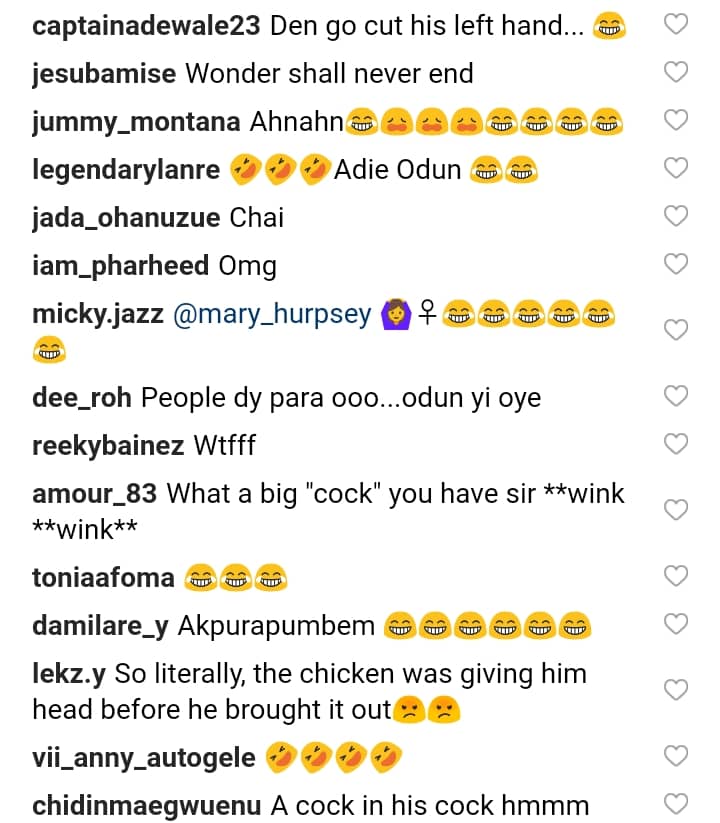This screenshot has width=720, height=823.
Task: Like lekz.y's comment
Action: (x=676, y=690)
